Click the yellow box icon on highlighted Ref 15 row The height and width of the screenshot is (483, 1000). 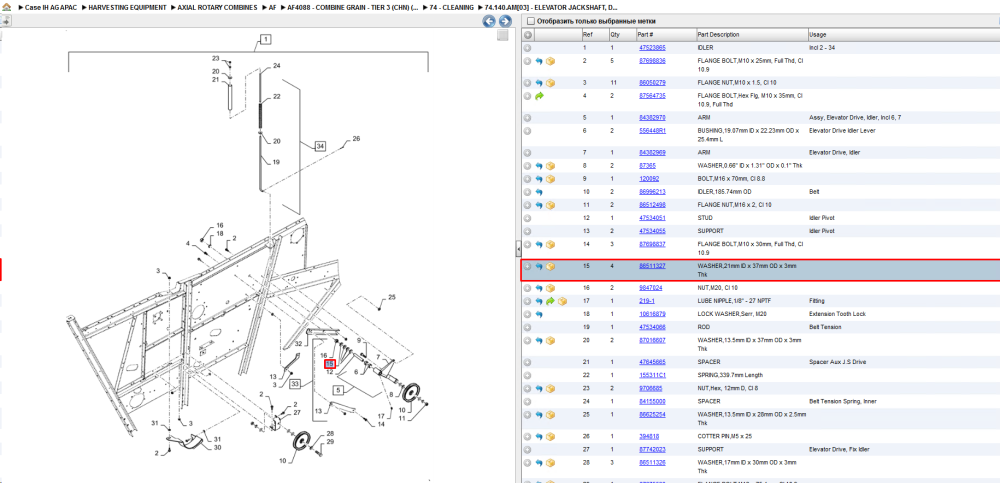(x=550, y=266)
